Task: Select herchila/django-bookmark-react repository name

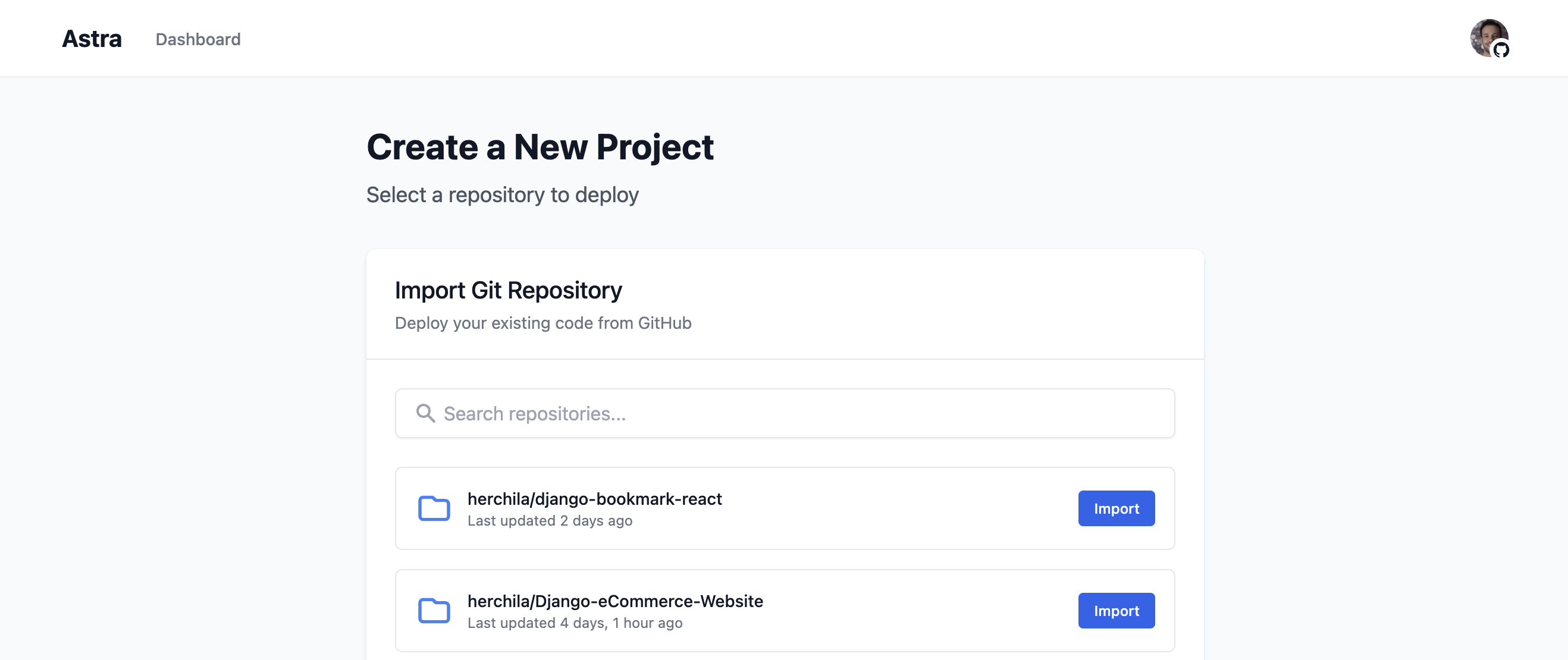Action: pos(594,498)
